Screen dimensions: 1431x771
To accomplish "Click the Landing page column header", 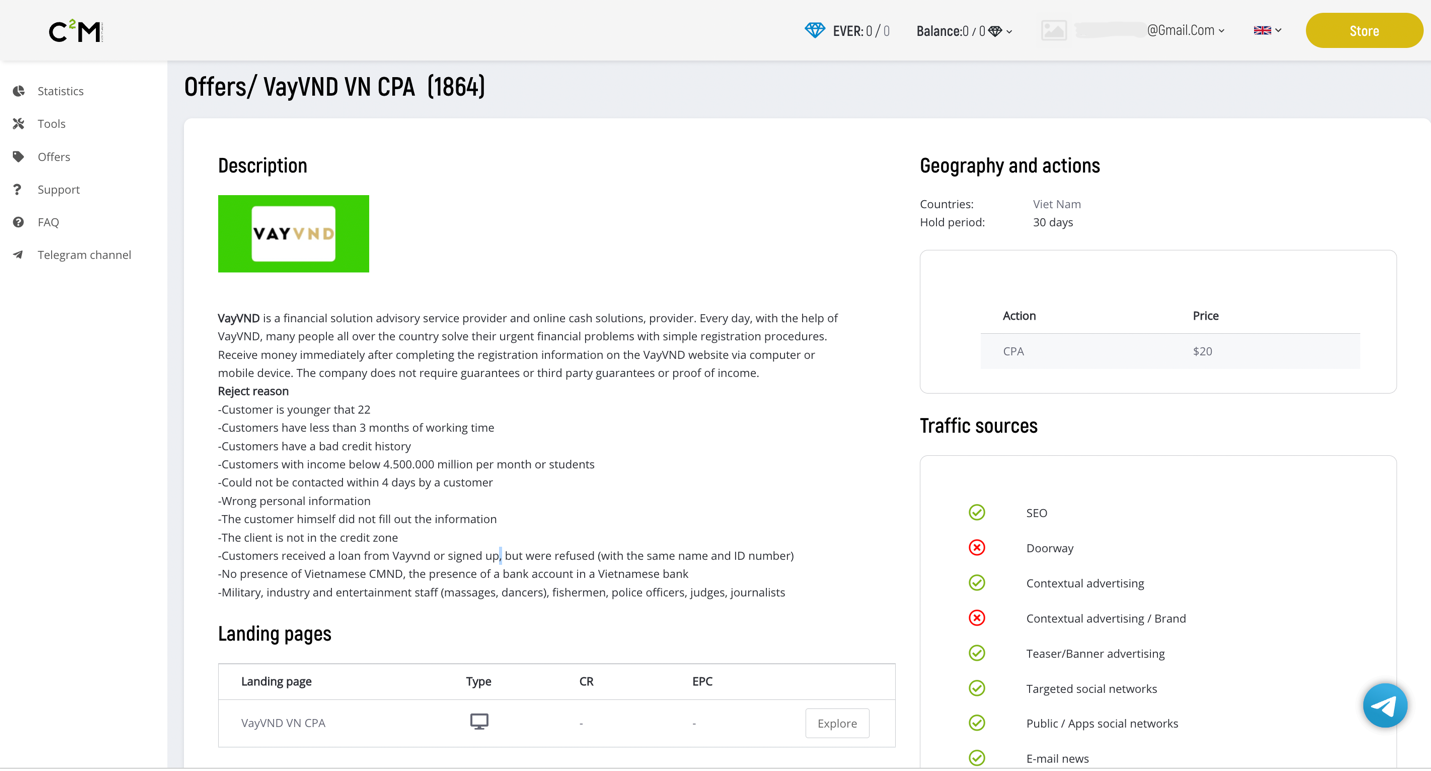I will click(276, 681).
